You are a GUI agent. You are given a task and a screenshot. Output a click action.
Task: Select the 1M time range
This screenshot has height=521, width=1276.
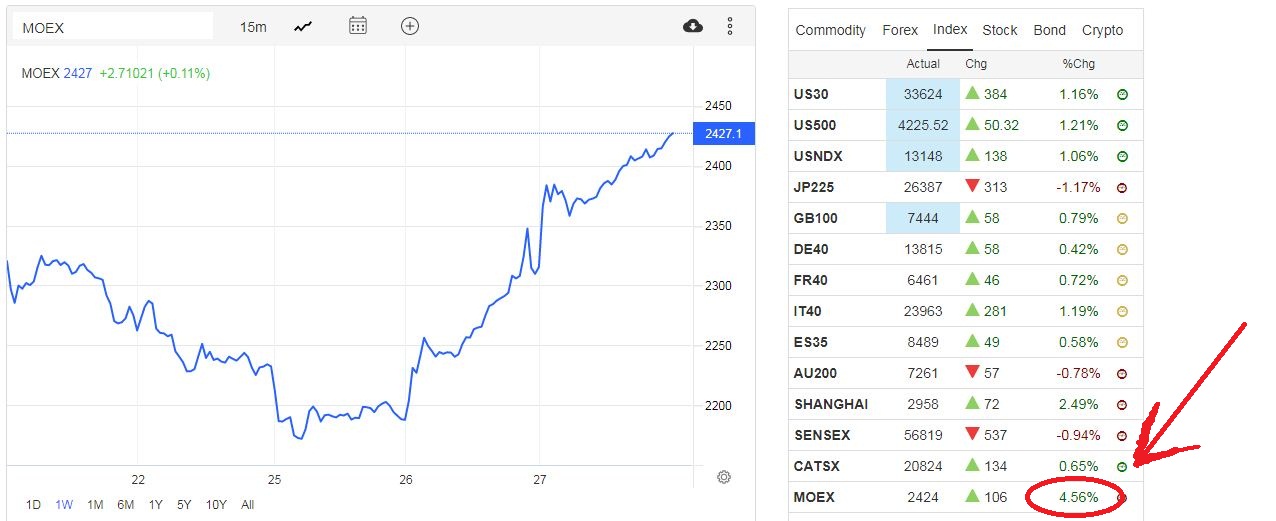(x=95, y=505)
